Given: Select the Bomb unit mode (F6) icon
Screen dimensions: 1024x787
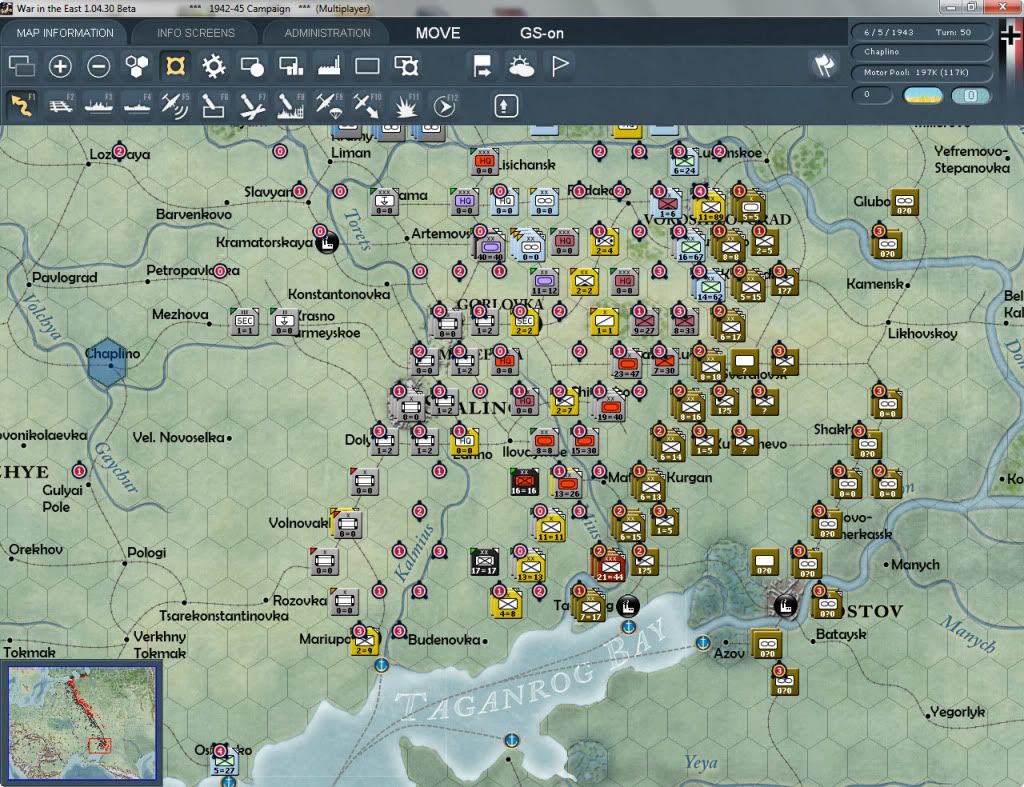Looking at the screenshot, I should pos(214,105).
